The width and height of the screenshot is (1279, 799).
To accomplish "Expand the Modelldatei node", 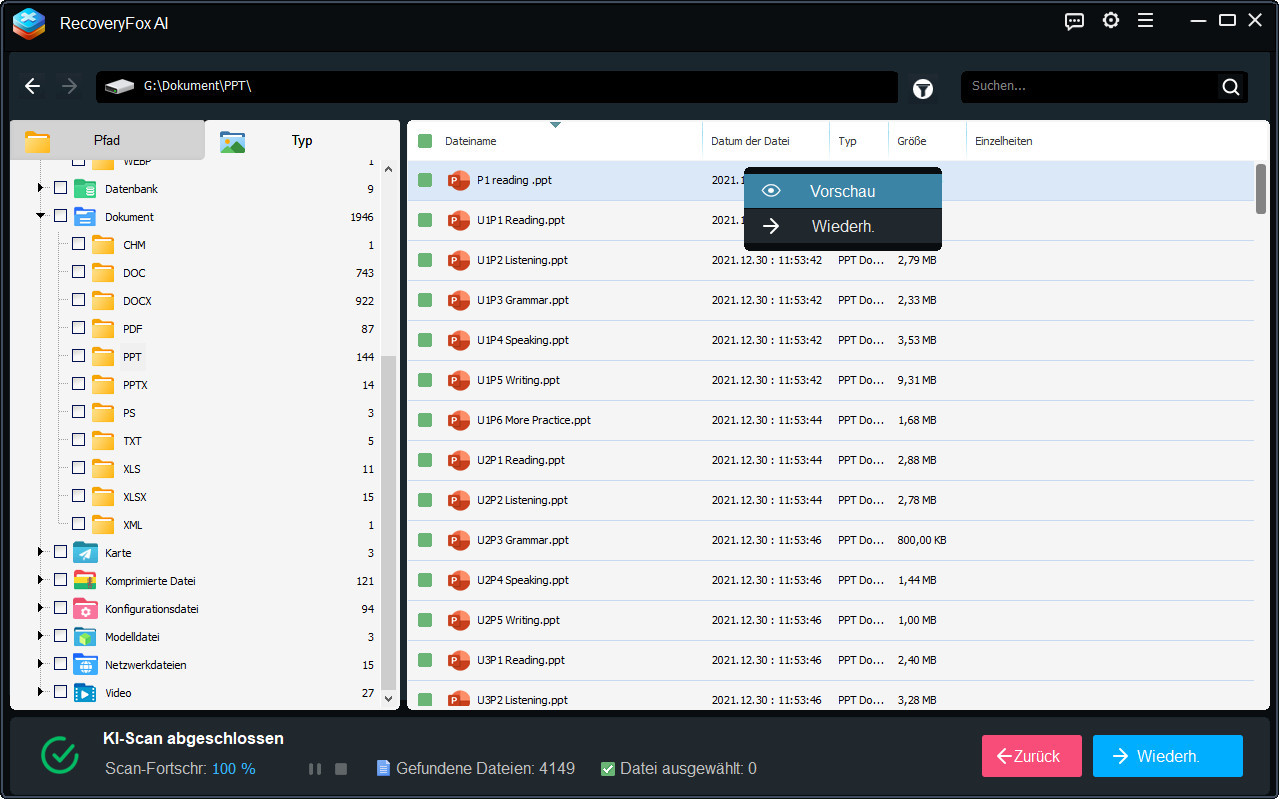I will pos(41,636).
